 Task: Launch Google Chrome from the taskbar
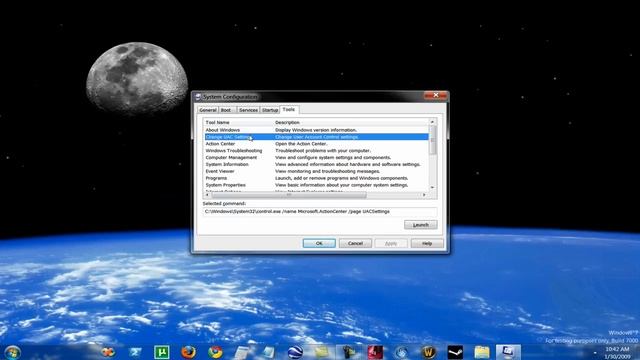215,352
